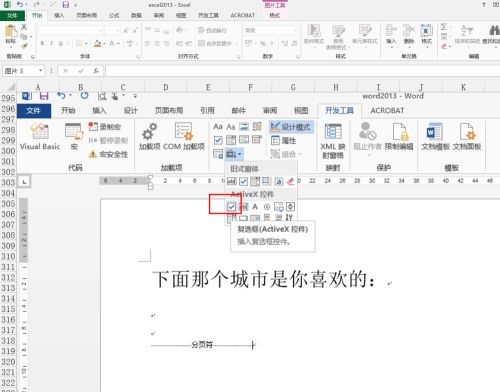The image size is (500, 392).
Task: Open the 合并后居中 merge dropdown
Action: click(237, 43)
